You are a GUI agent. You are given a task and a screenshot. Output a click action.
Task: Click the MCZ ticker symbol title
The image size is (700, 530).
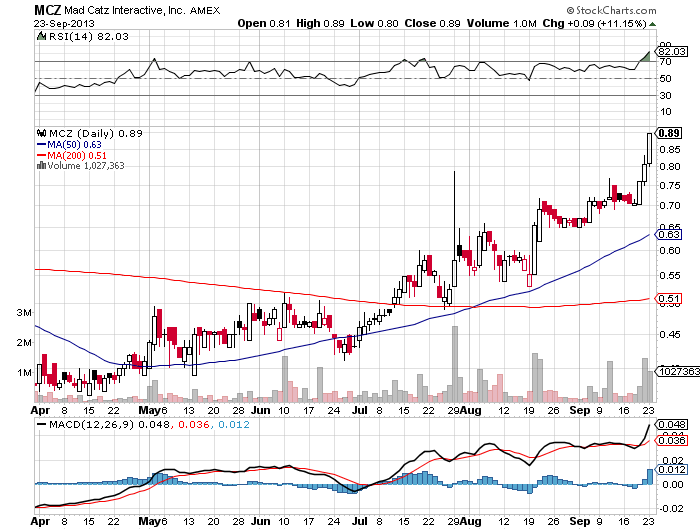point(48,10)
